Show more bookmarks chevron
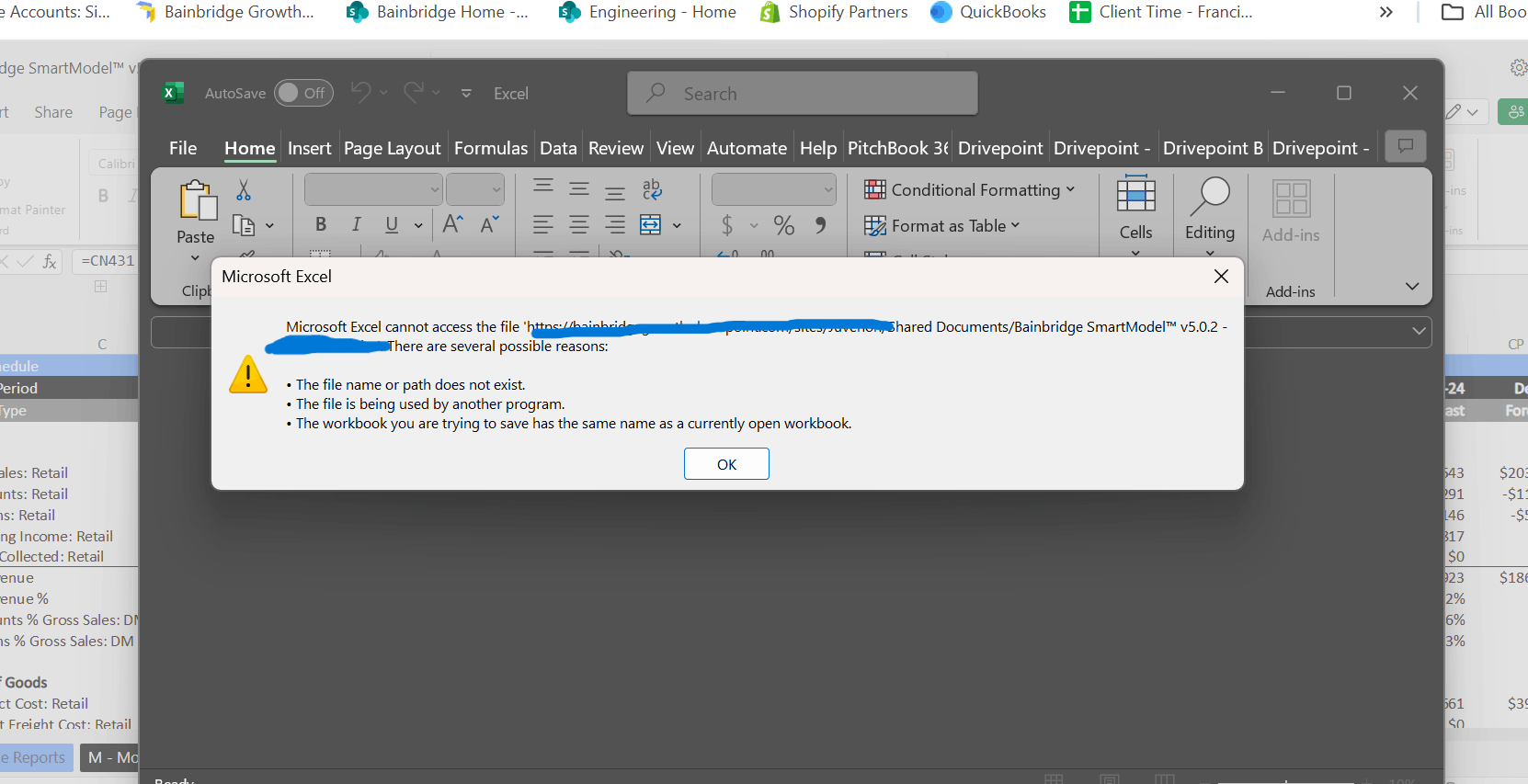Screen dimensions: 1528x784 click(x=1386, y=12)
